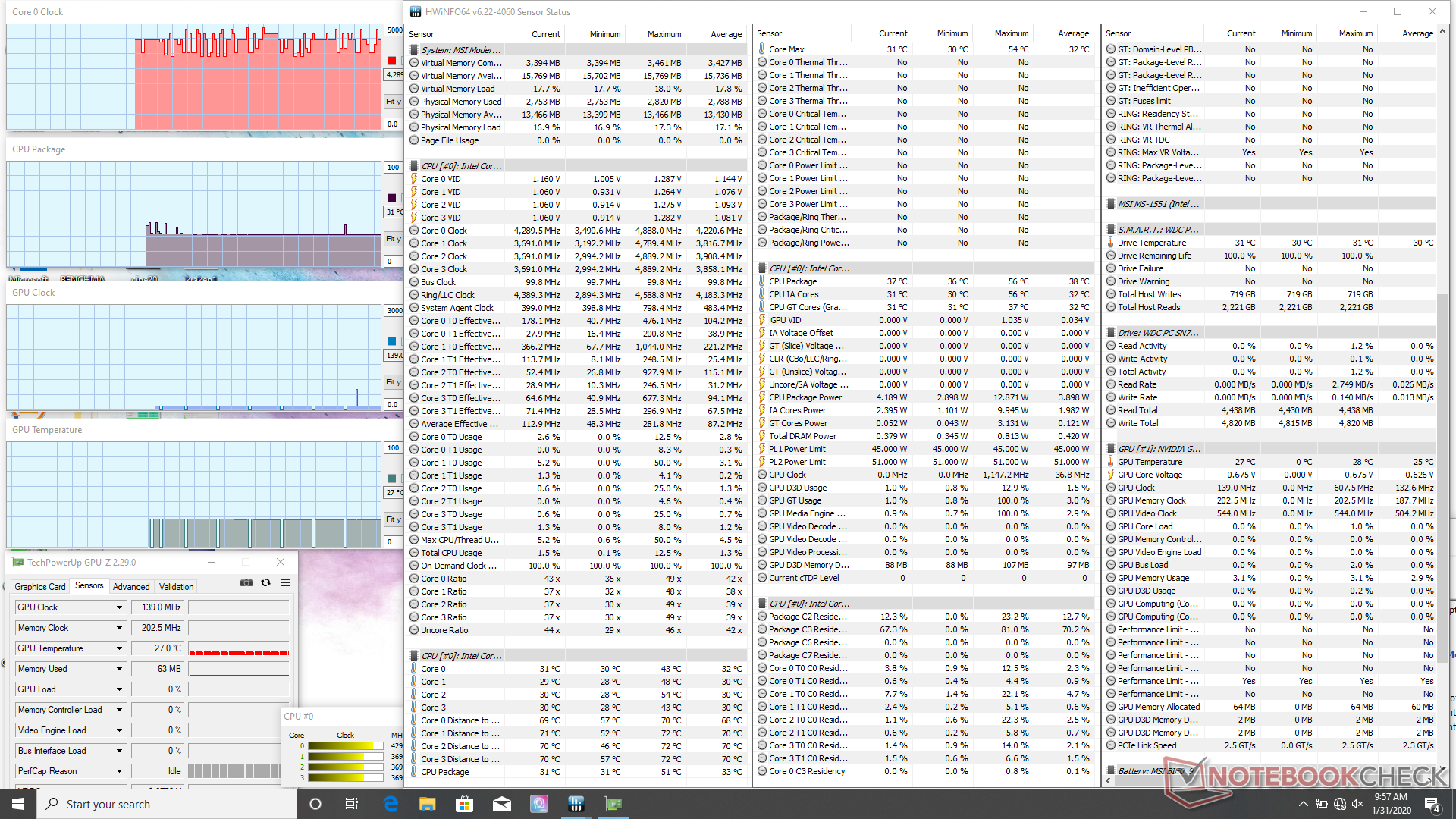The image size is (1456, 819).
Task: Click the Task View taskbar icon
Action: [352, 804]
